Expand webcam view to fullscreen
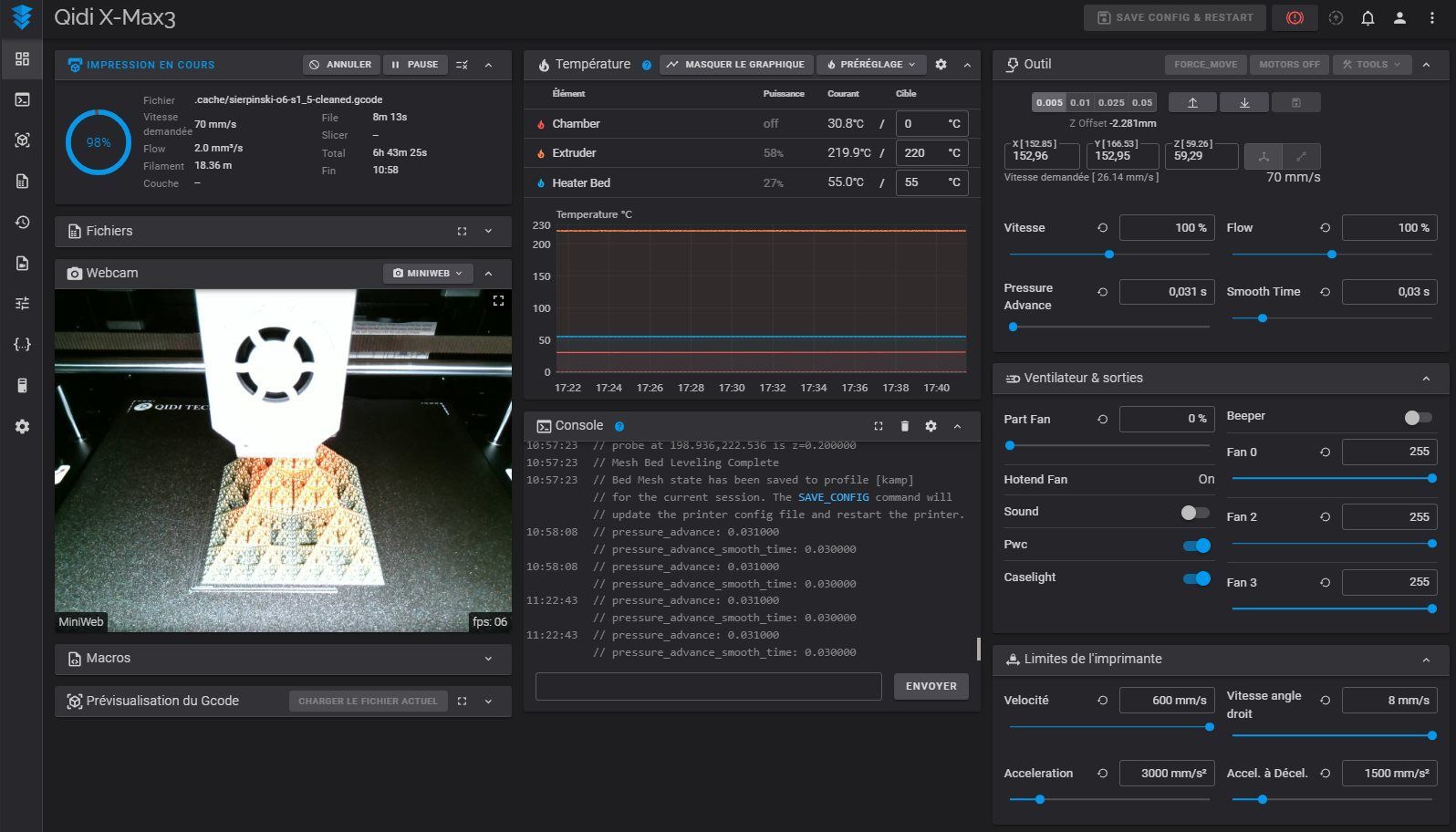The image size is (1456, 832). tap(498, 300)
